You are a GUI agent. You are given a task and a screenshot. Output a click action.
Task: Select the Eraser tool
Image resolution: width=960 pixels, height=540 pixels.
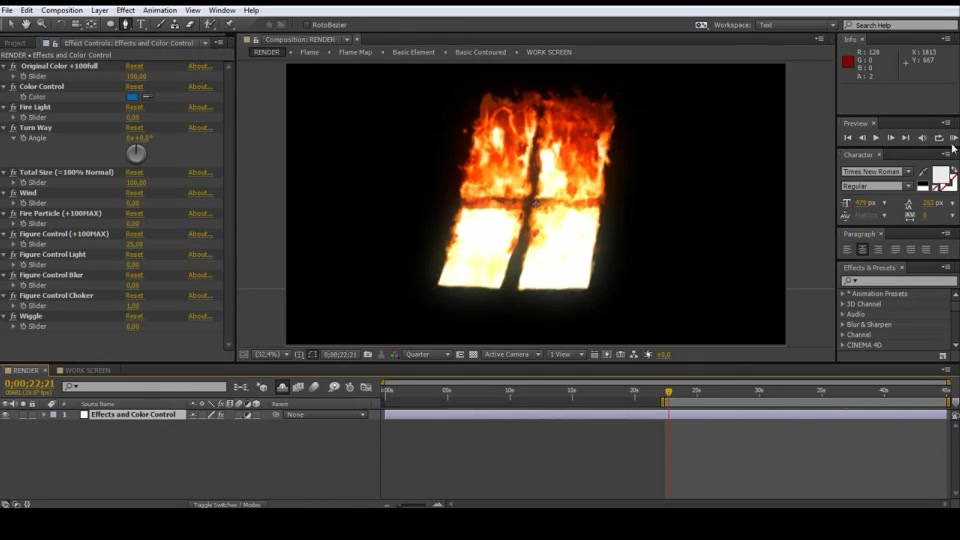(190, 24)
